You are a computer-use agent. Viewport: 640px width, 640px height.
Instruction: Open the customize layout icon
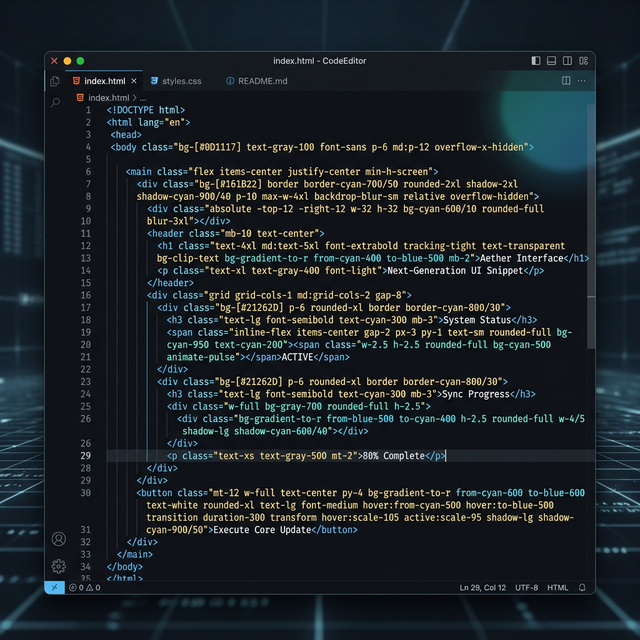(584, 61)
